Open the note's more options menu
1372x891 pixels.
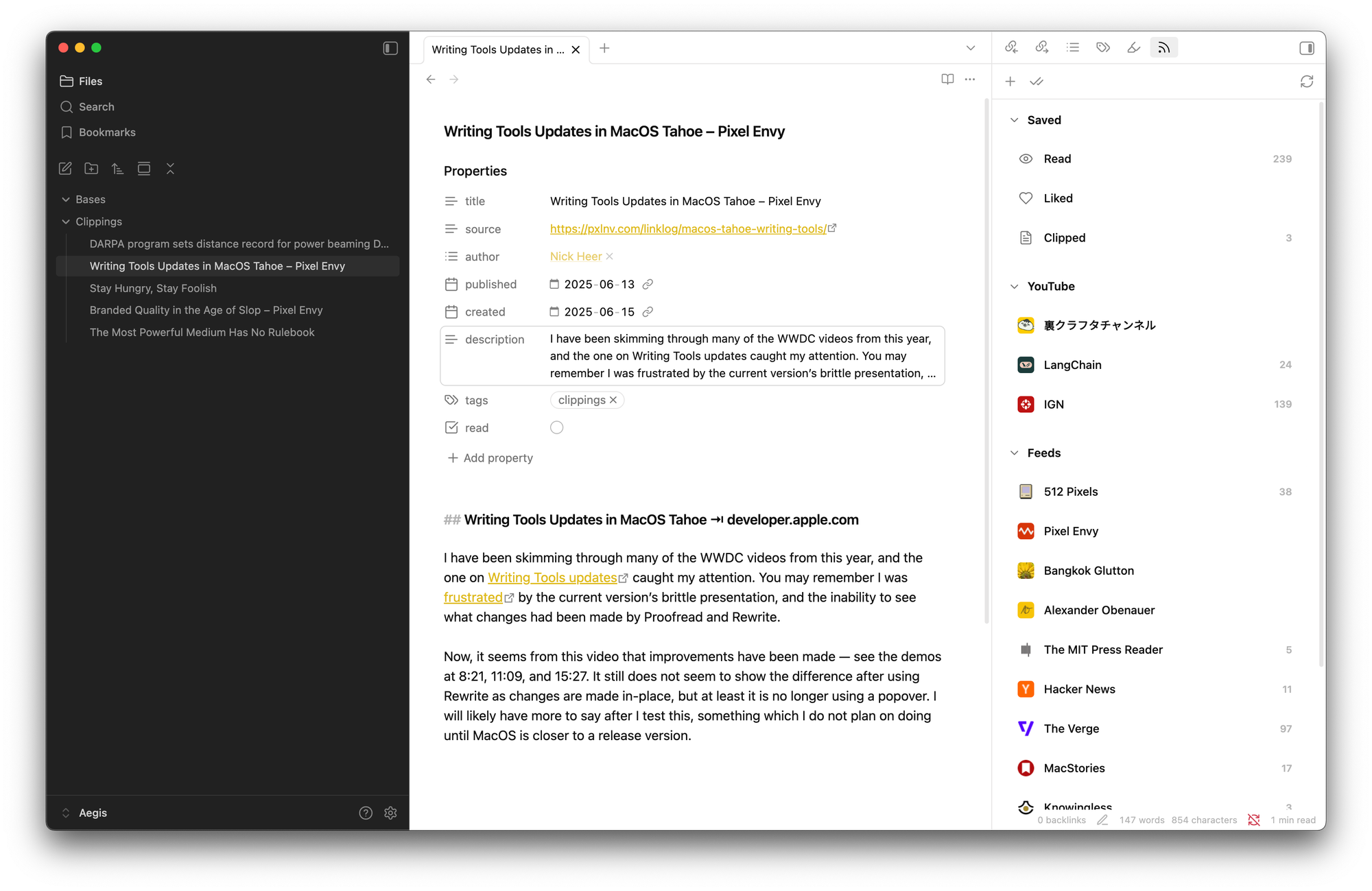click(x=969, y=80)
